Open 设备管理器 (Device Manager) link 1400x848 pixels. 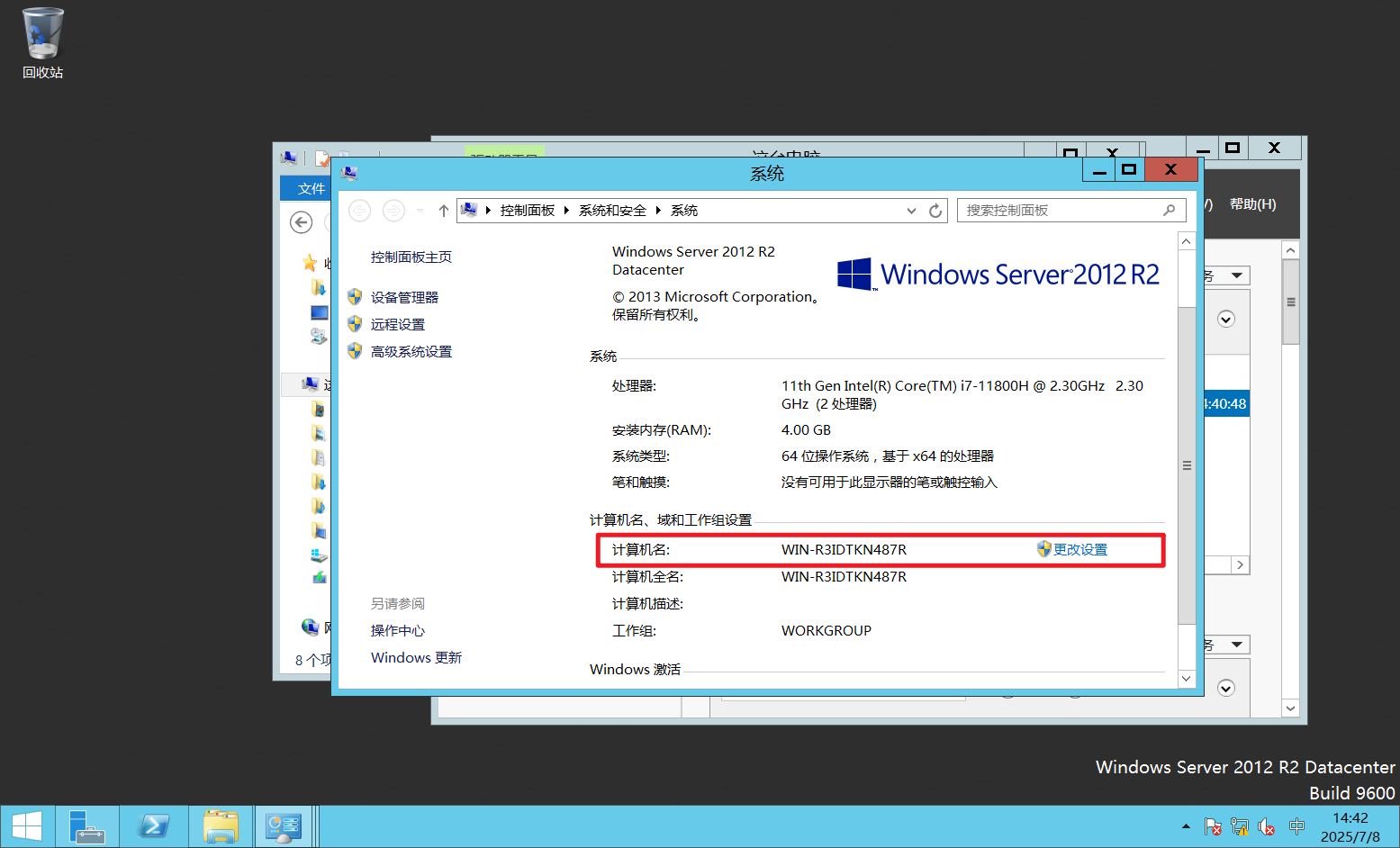click(x=404, y=298)
